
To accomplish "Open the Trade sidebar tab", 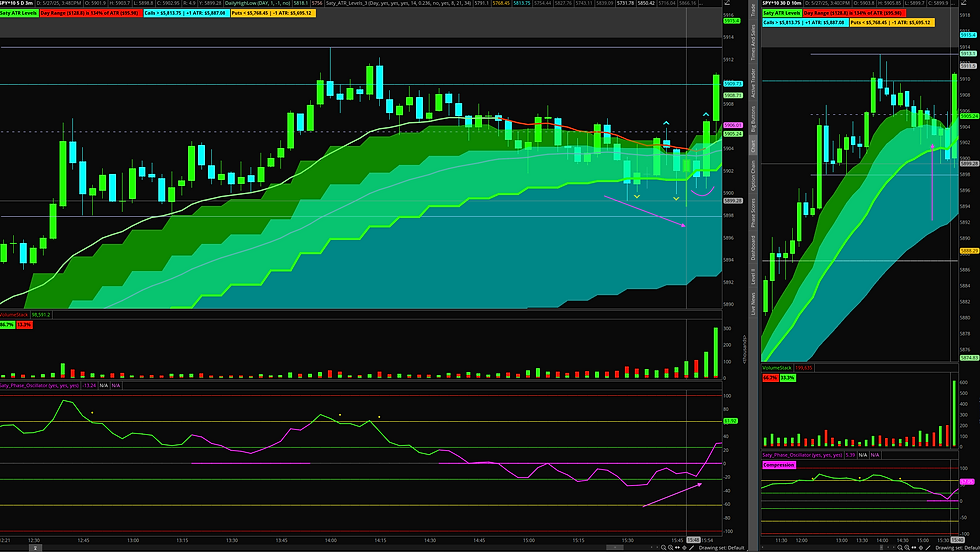I will click(753, 9).
